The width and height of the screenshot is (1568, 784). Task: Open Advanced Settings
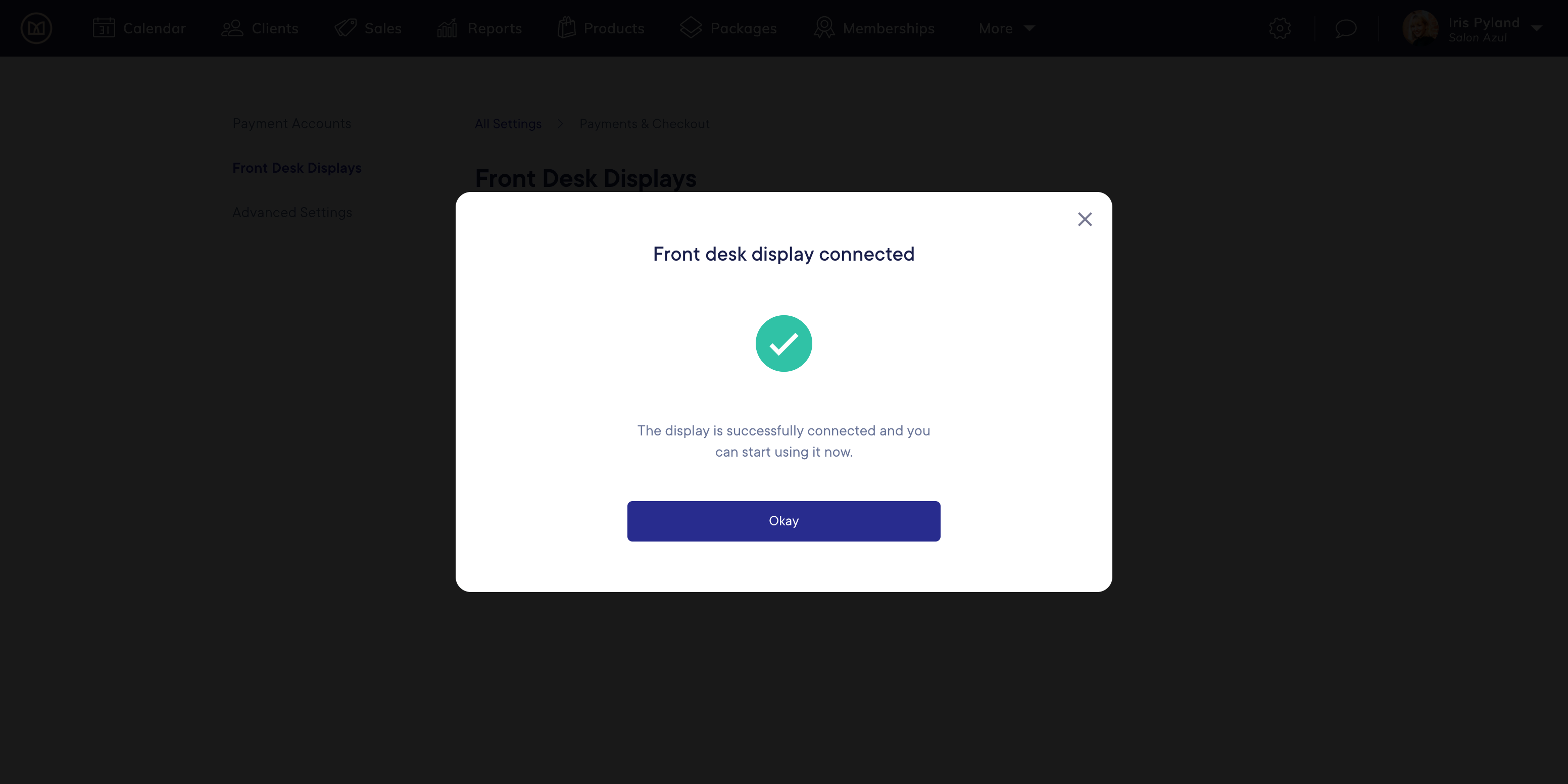[292, 212]
